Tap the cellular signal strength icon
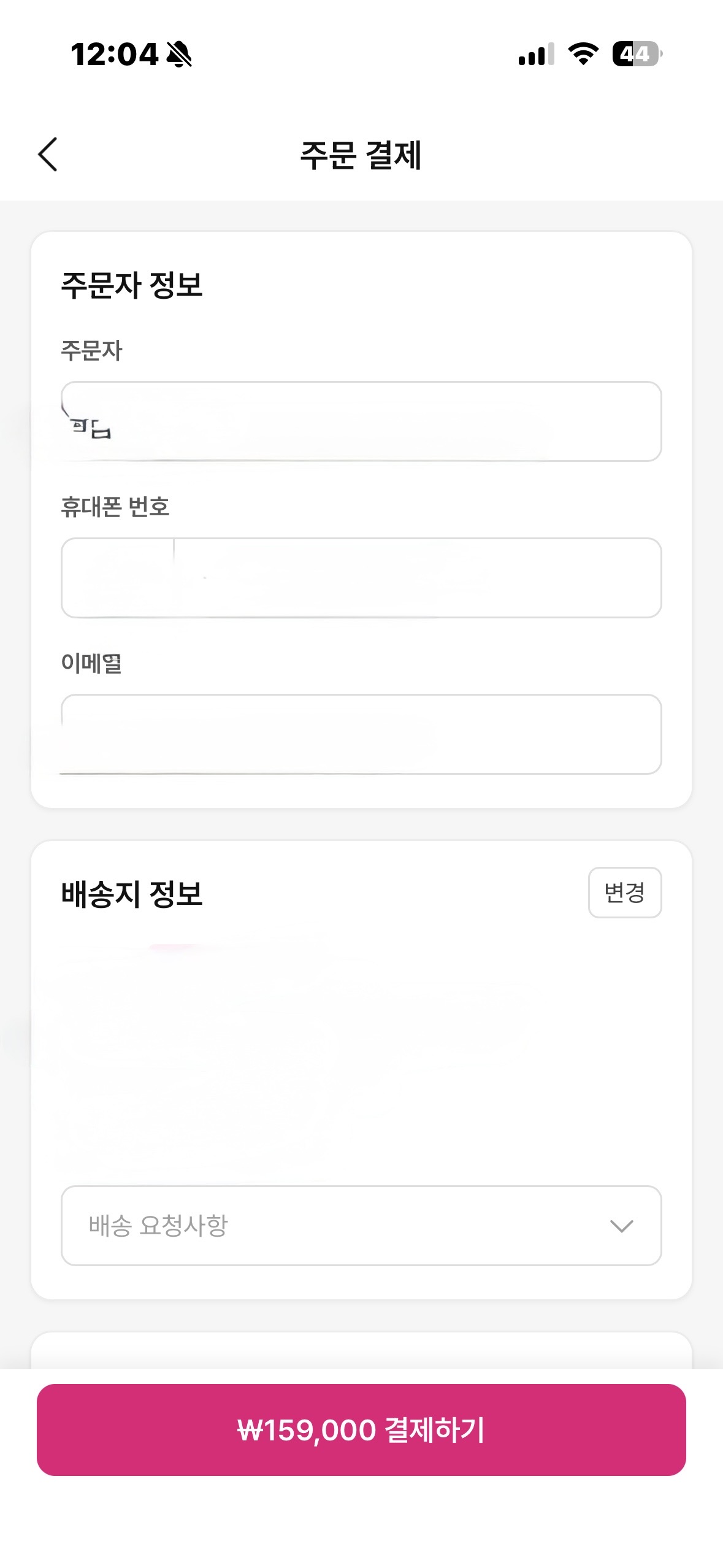Screen dimensions: 723x1568 (x=536, y=54)
